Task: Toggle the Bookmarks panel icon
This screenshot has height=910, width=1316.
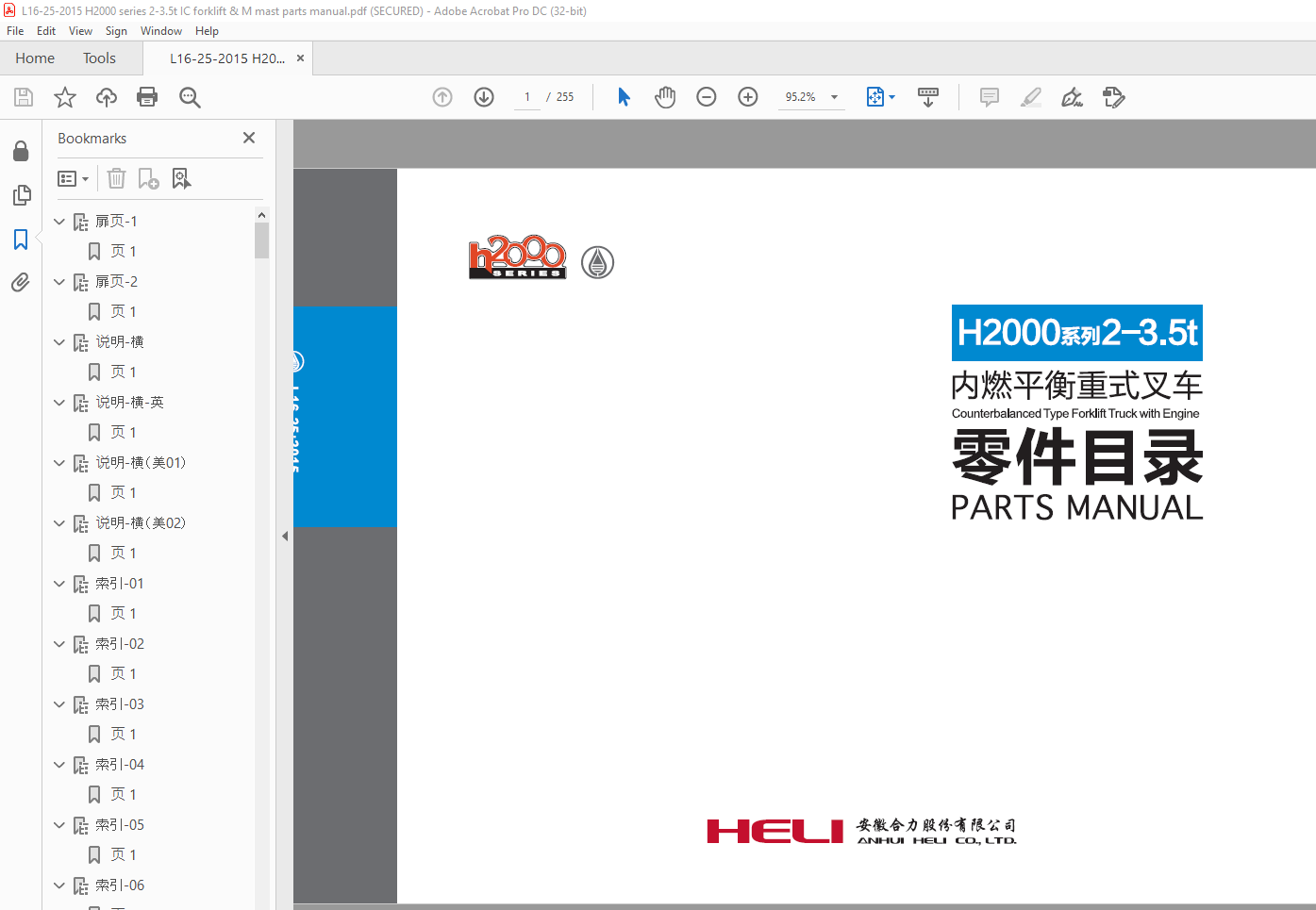Action: click(x=21, y=240)
